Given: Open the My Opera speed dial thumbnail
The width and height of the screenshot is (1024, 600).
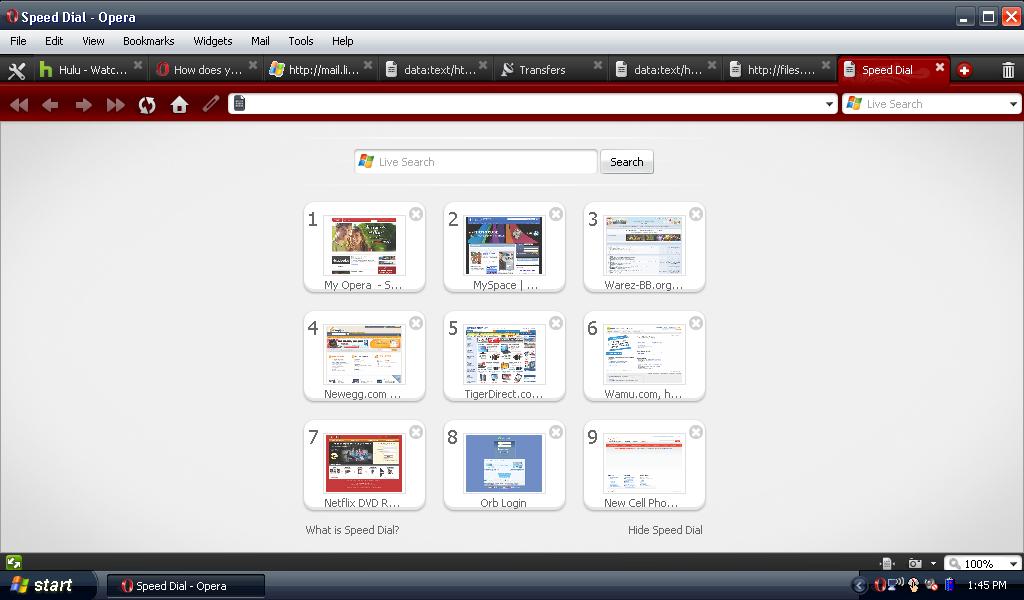Looking at the screenshot, I should [364, 245].
